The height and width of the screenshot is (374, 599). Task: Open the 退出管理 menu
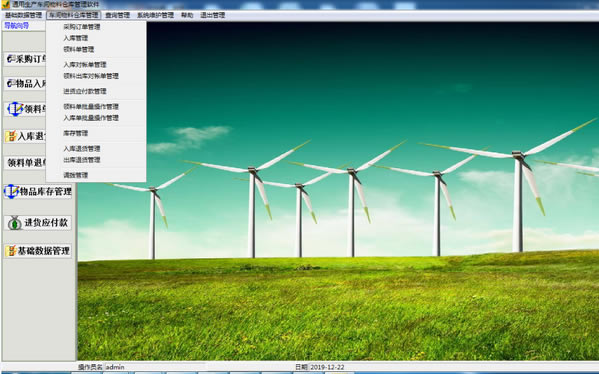(x=213, y=15)
